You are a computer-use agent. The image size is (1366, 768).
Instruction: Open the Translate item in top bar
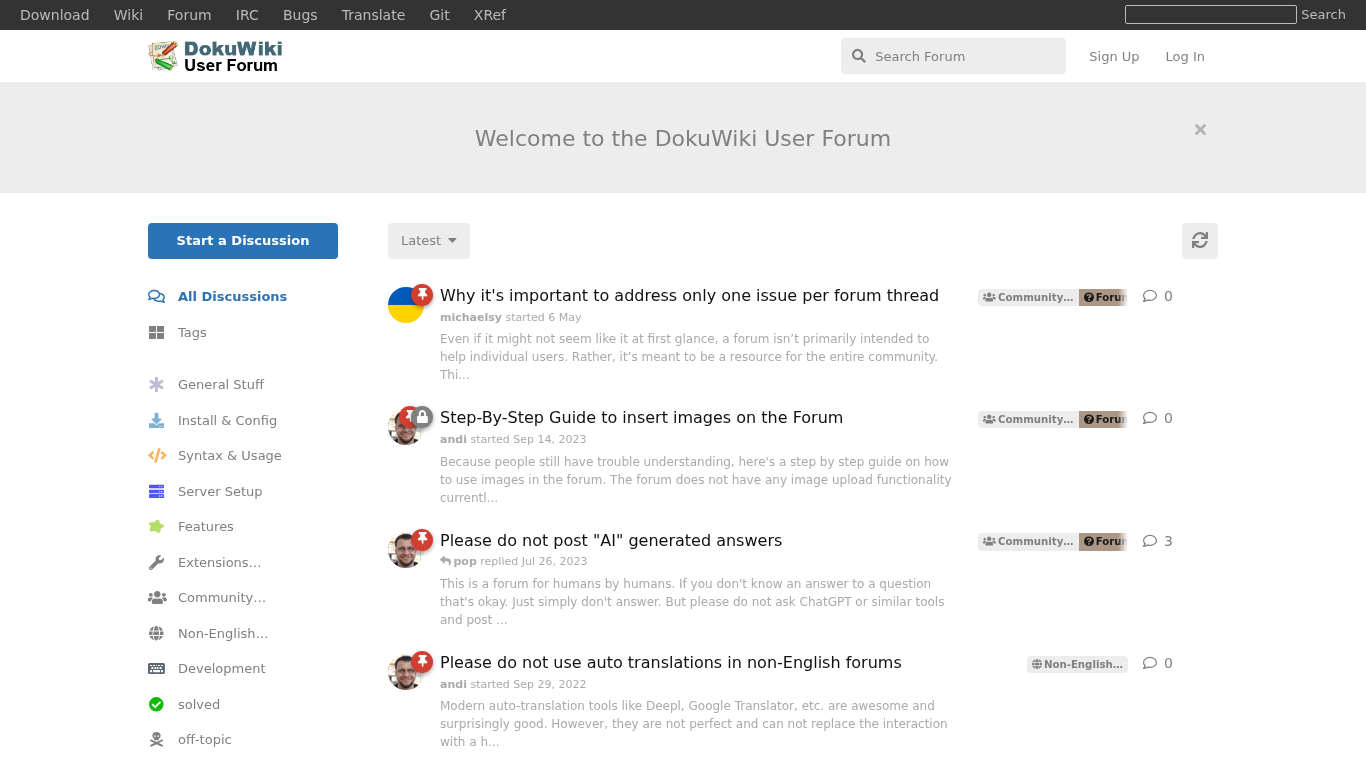pyautogui.click(x=373, y=15)
